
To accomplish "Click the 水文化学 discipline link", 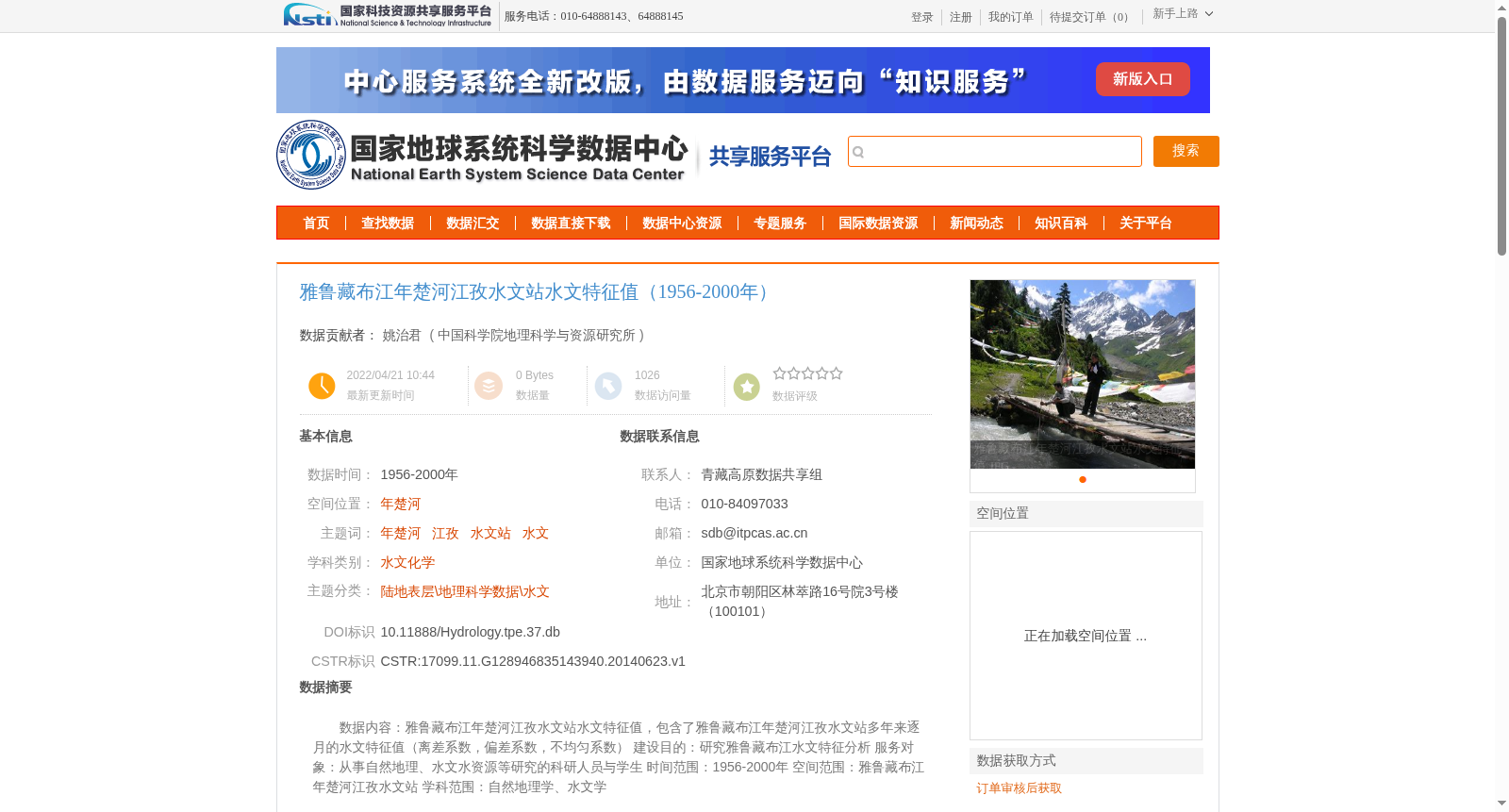I will tap(407, 563).
